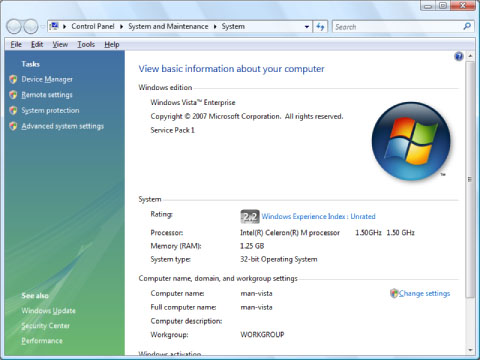Click the shield icon next to System protection
This screenshot has height=361, width=480.
click(x=13, y=110)
